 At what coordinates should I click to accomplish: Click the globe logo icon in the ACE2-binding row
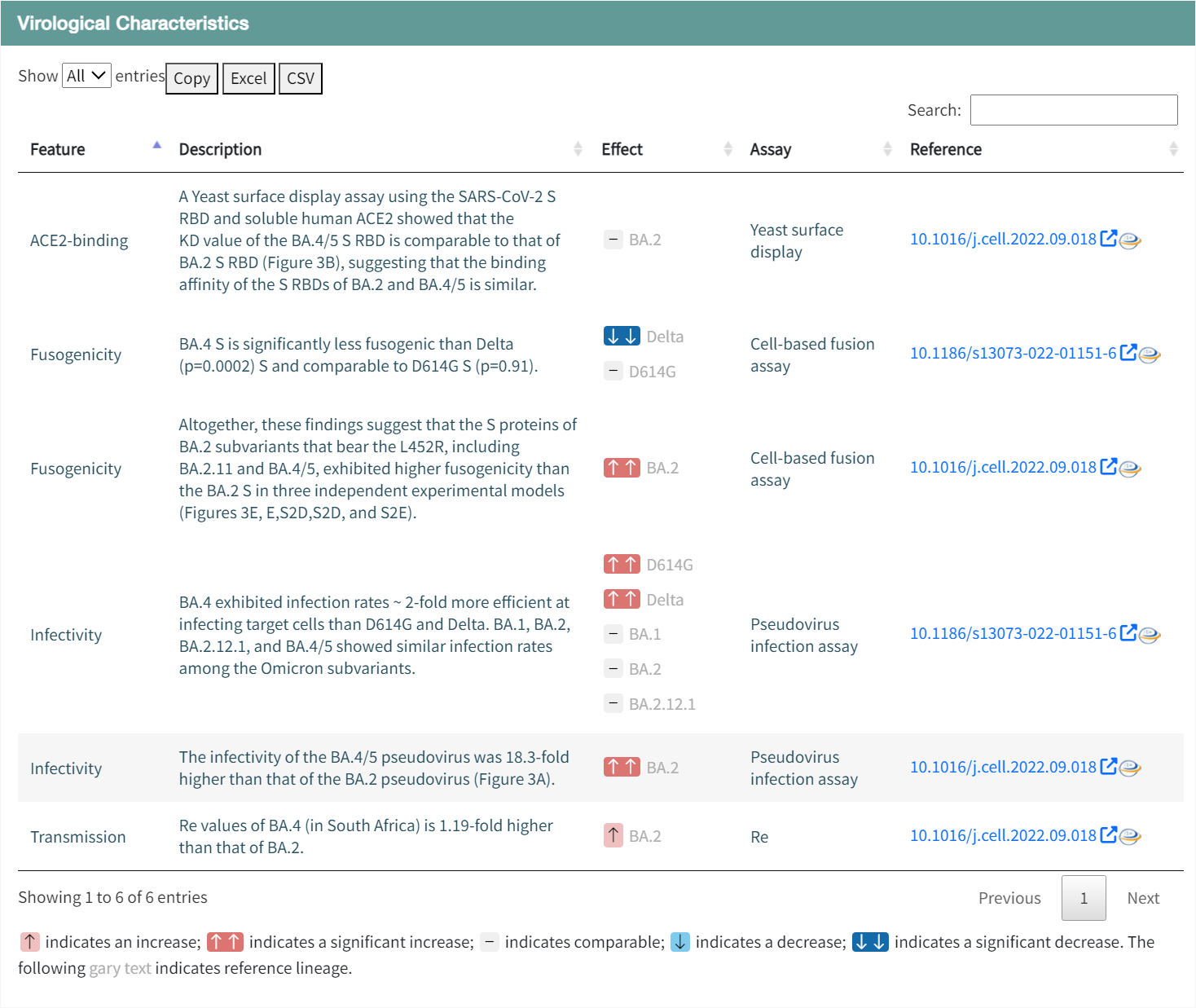[x=1130, y=240]
